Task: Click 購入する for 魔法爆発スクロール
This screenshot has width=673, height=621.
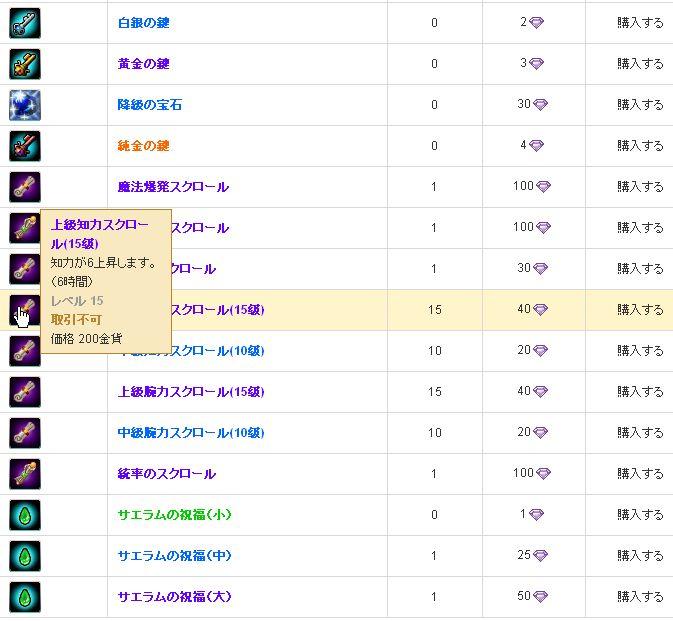Action: (640, 187)
